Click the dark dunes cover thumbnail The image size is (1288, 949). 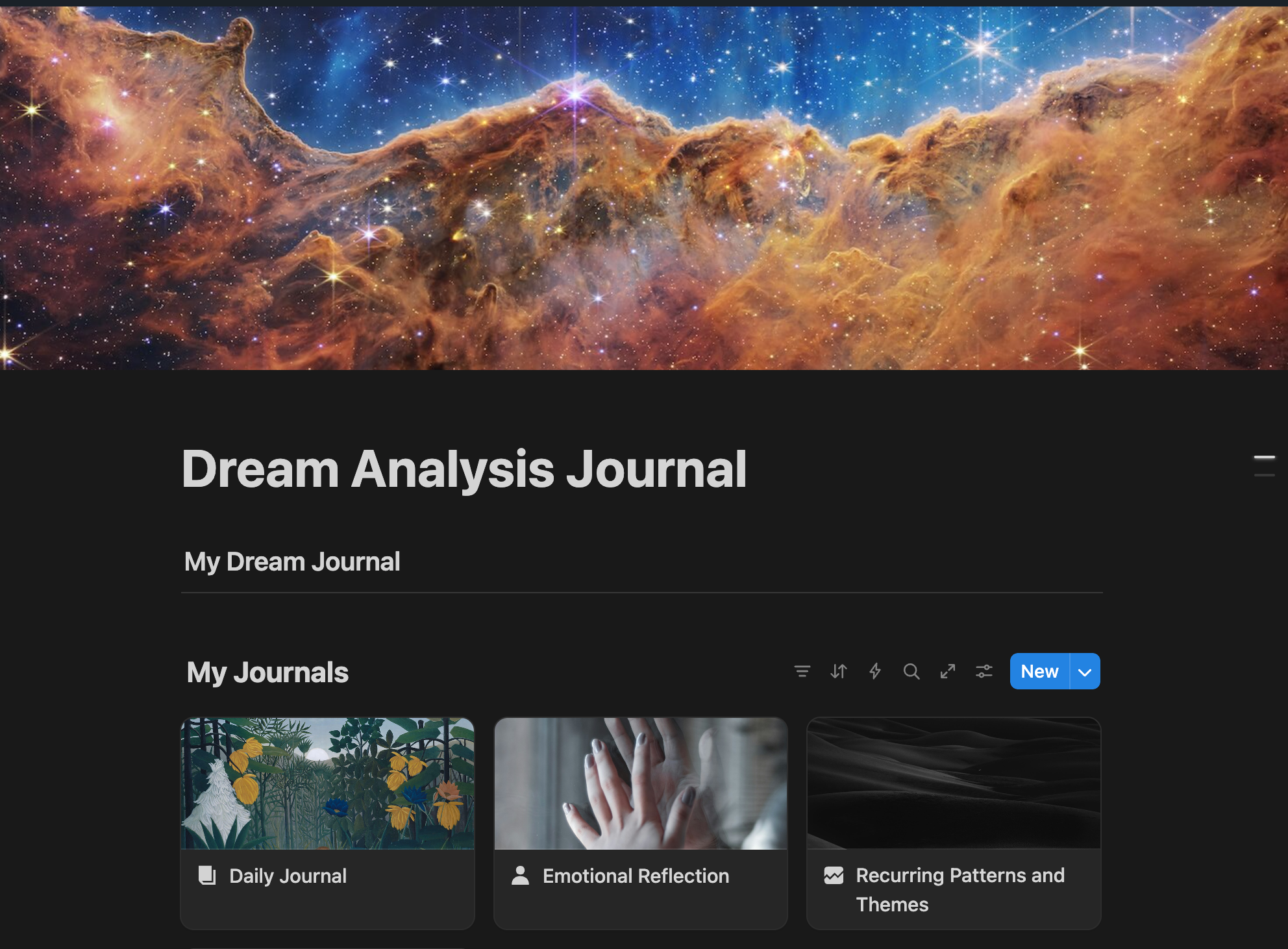tap(953, 783)
